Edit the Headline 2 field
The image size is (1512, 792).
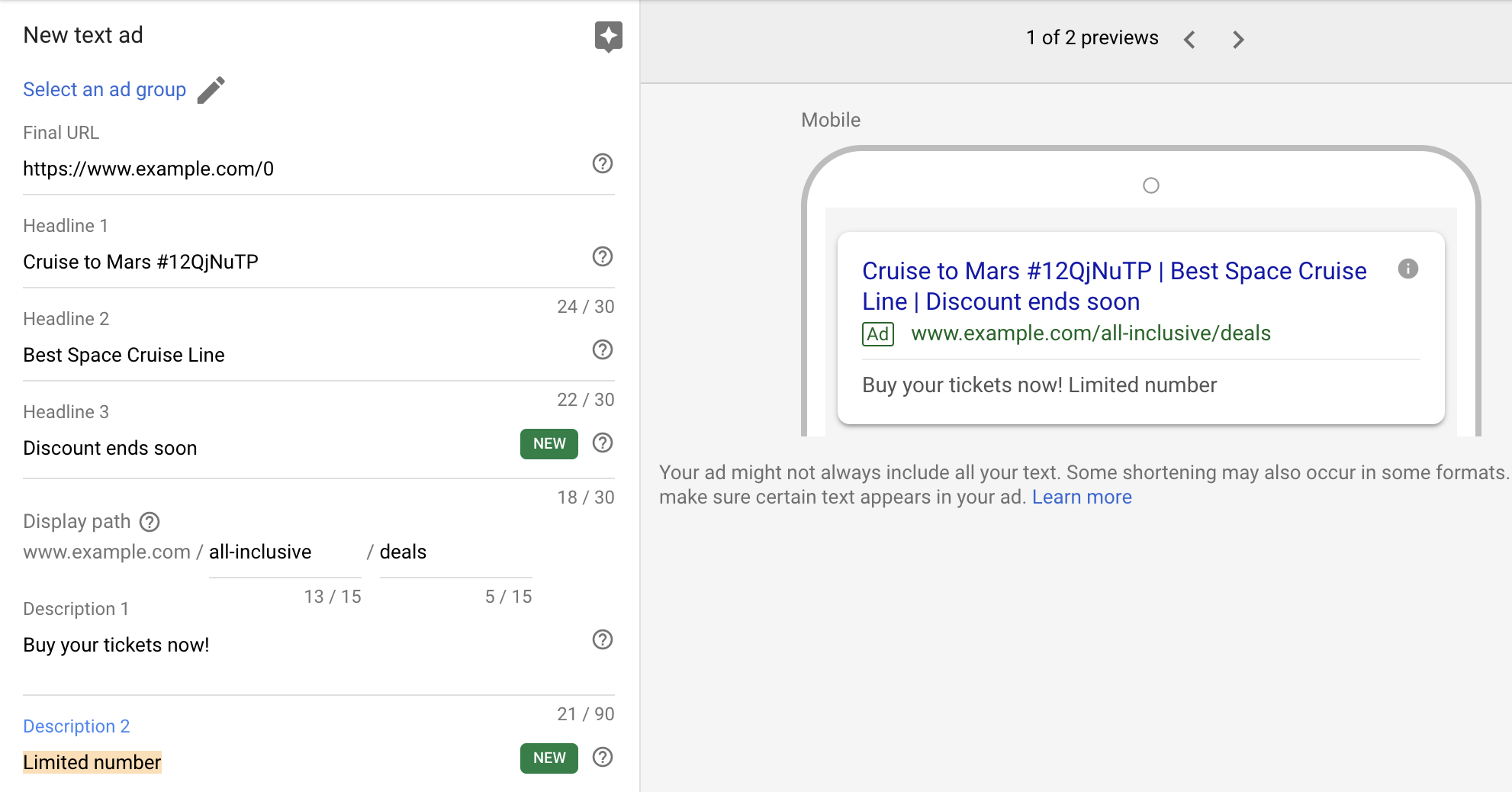point(298,356)
